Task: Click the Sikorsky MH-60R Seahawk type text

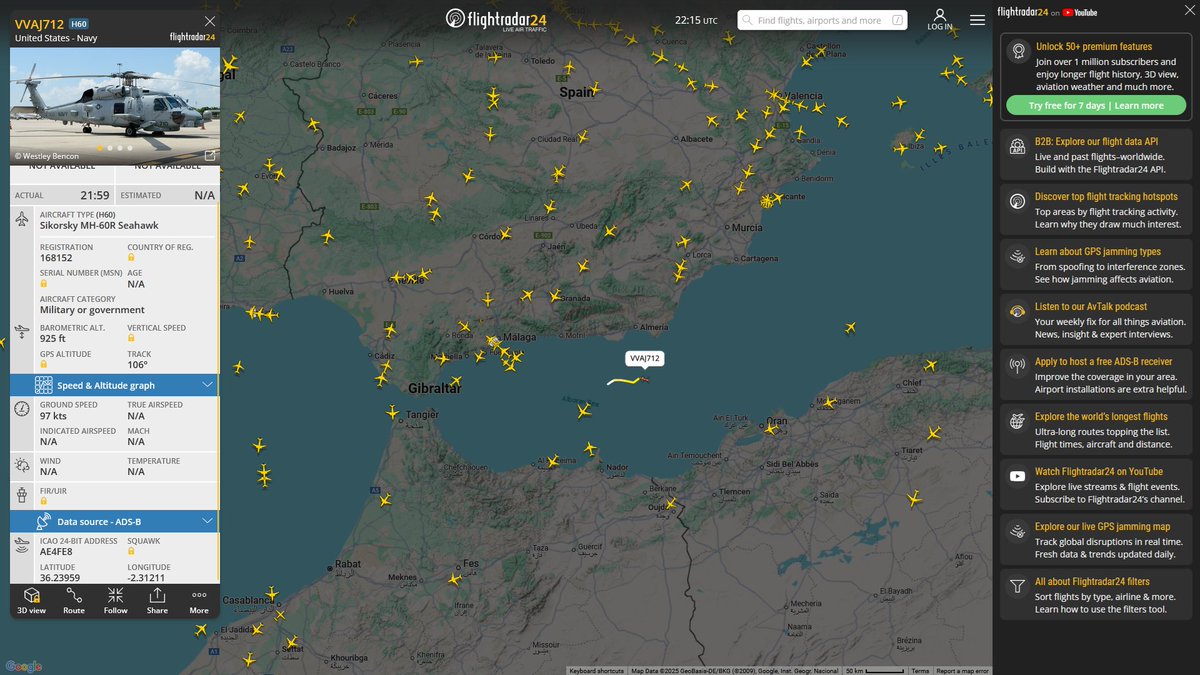Action: [99, 226]
